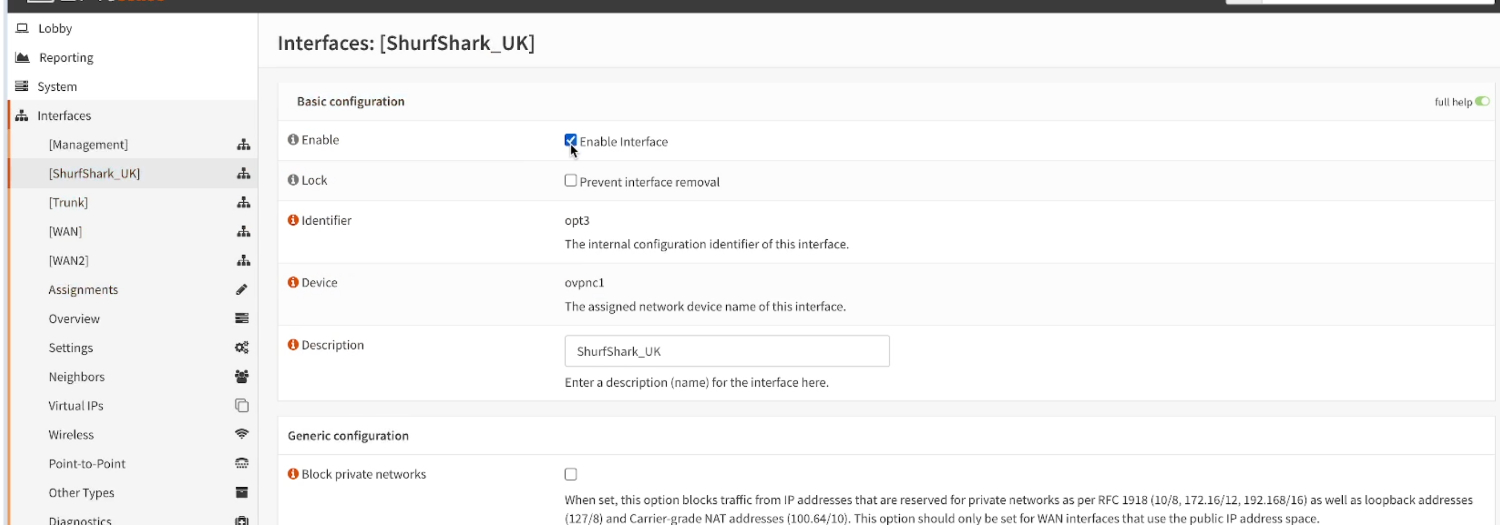Click the Basic configuration heading
Viewport: 1500px width, 525px height.
[351, 101]
